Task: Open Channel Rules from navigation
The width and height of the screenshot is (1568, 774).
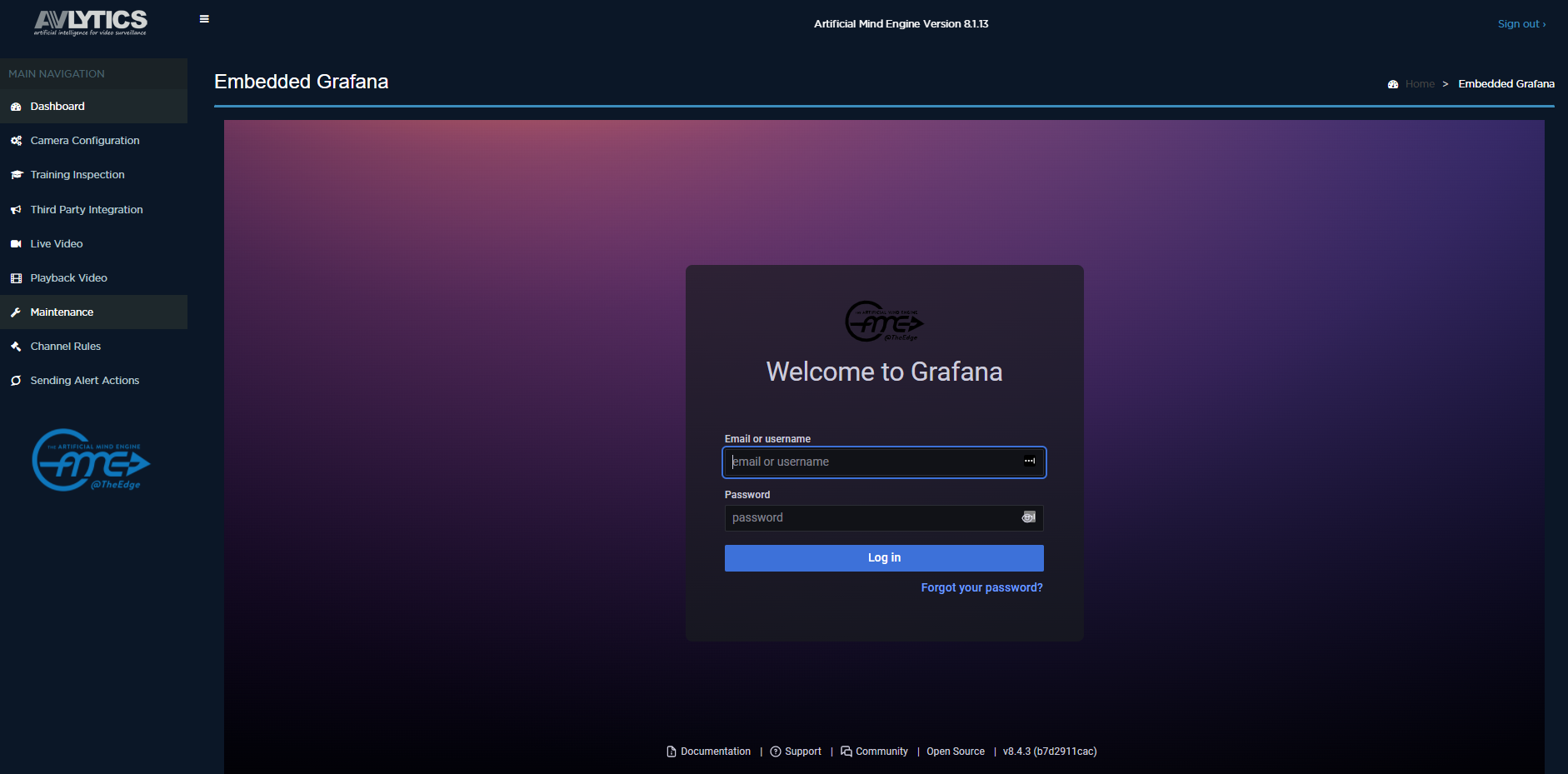Action: (93, 347)
